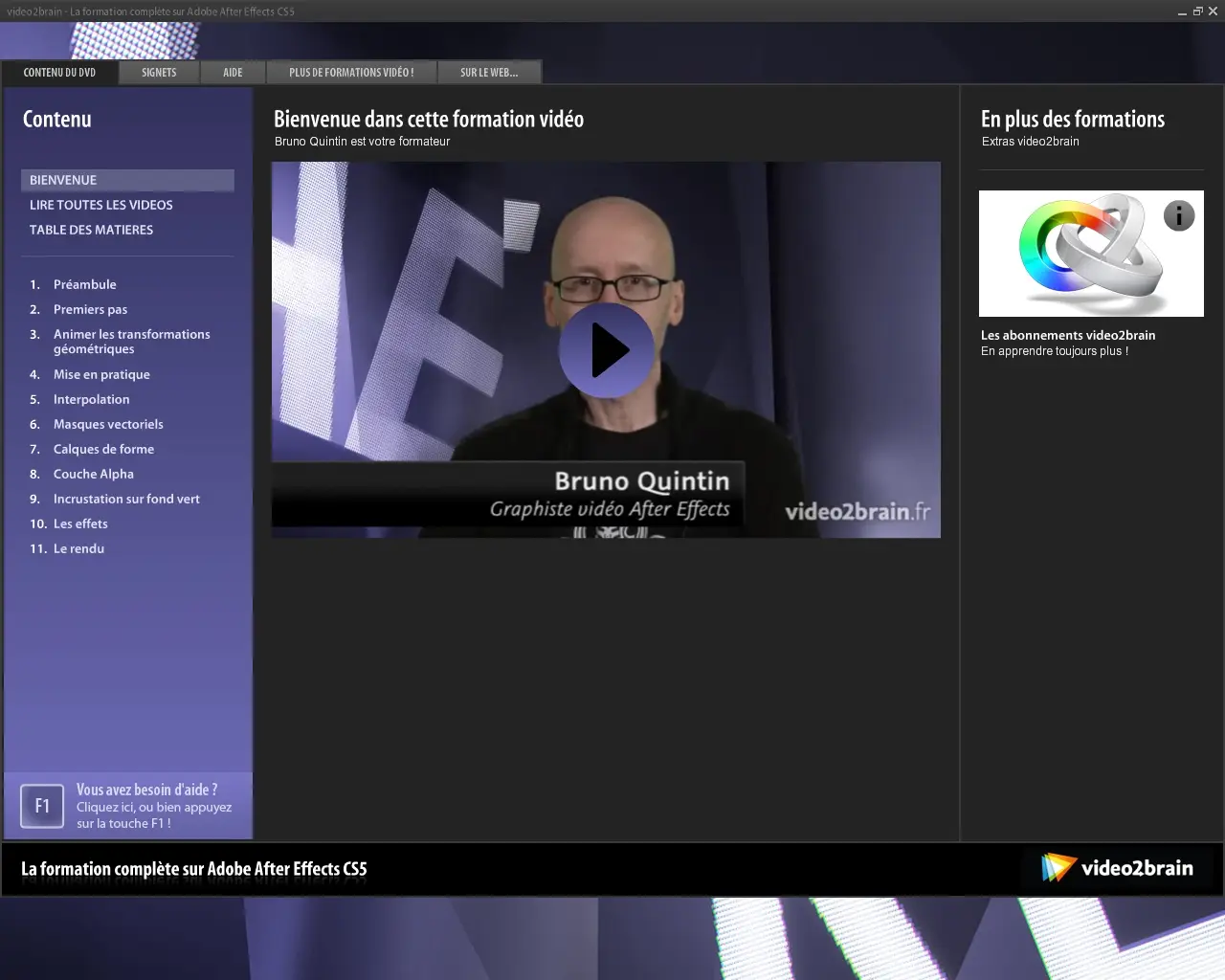Switch to the Contenu du DVD tab
Screen dimensions: 1225x980
[x=59, y=73]
